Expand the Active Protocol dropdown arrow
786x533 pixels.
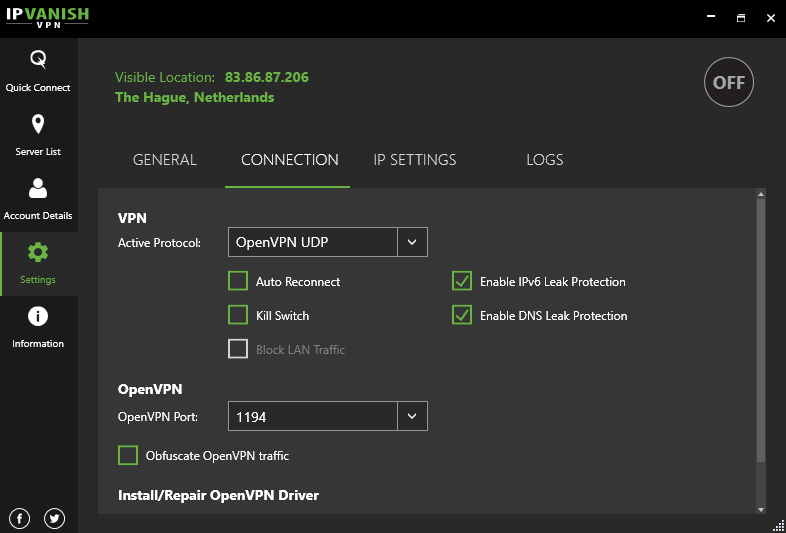click(x=413, y=242)
